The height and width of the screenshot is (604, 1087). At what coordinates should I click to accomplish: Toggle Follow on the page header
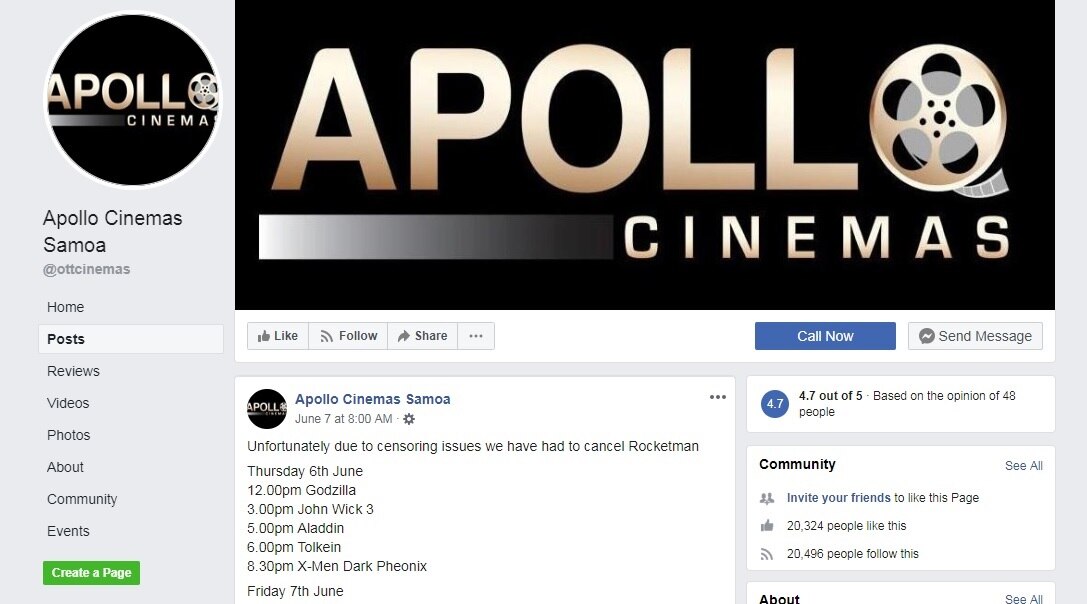pyautogui.click(x=347, y=336)
